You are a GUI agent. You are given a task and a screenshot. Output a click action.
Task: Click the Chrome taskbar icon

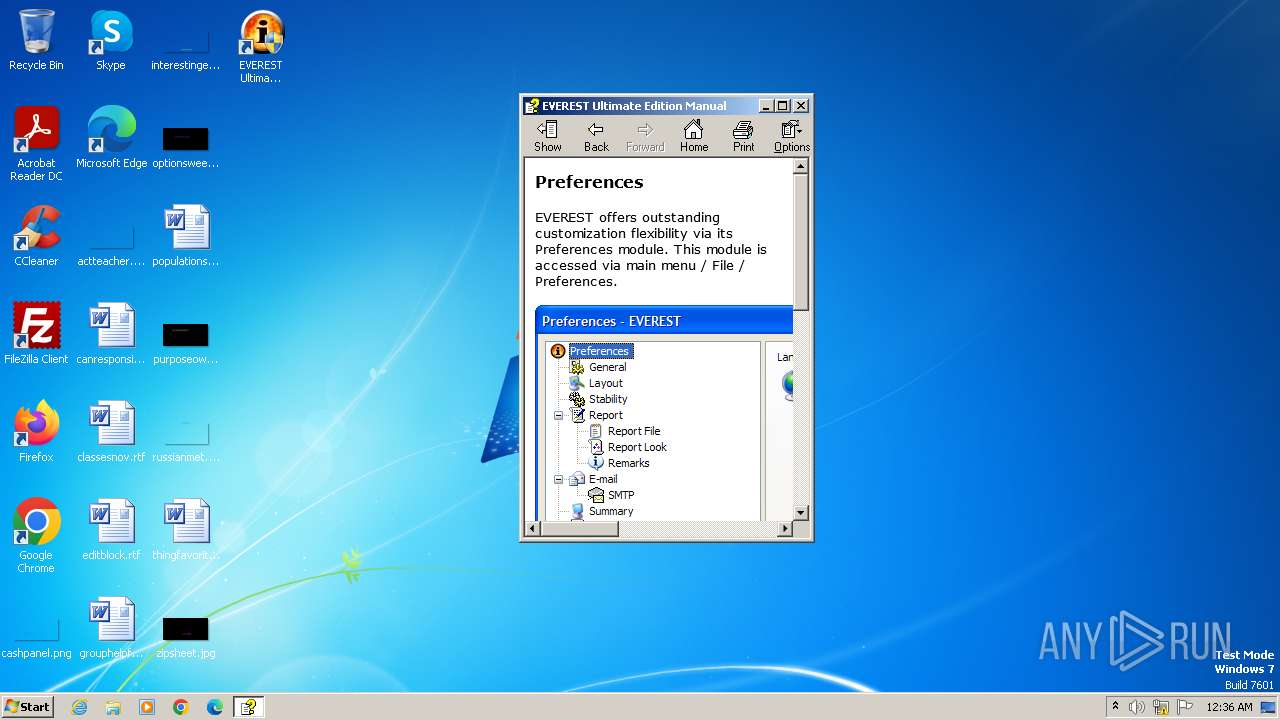pos(181,707)
